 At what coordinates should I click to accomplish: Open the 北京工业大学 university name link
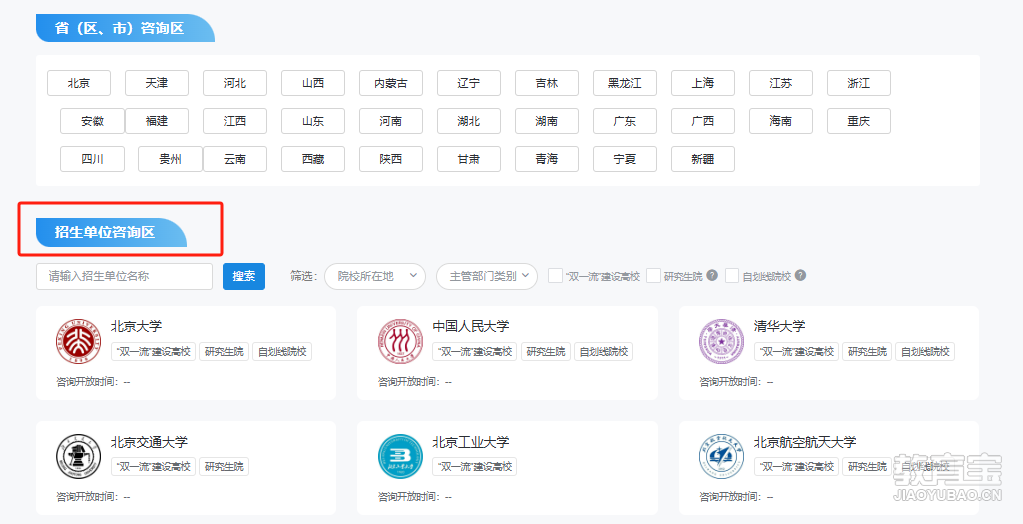(x=470, y=442)
